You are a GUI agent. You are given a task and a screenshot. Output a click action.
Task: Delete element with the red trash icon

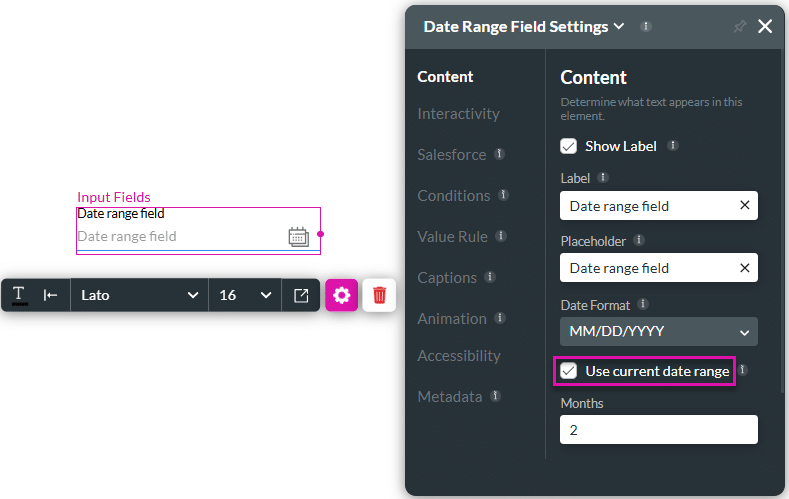[x=379, y=295]
